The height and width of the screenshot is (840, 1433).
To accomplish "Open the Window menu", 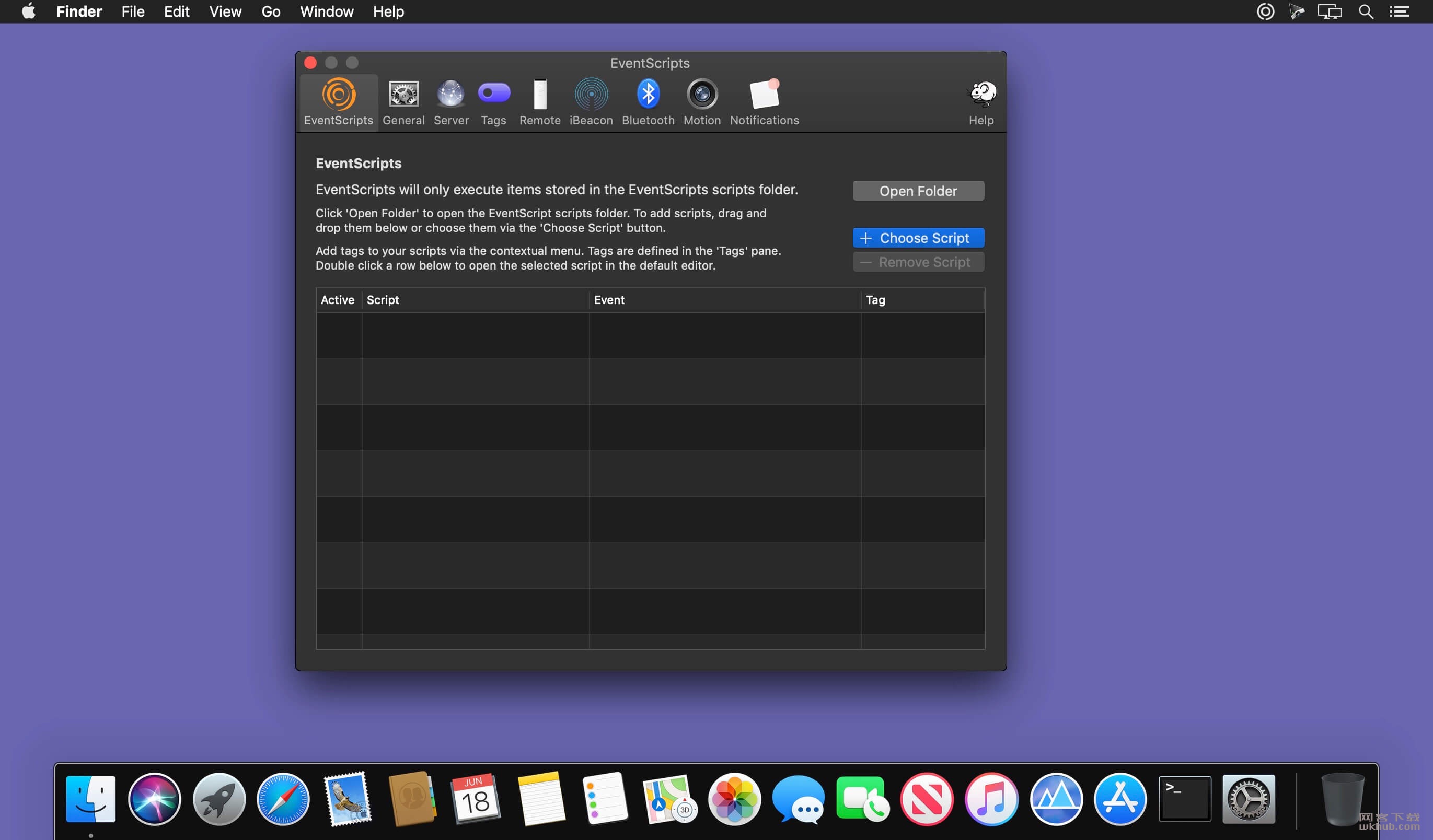I will (327, 11).
